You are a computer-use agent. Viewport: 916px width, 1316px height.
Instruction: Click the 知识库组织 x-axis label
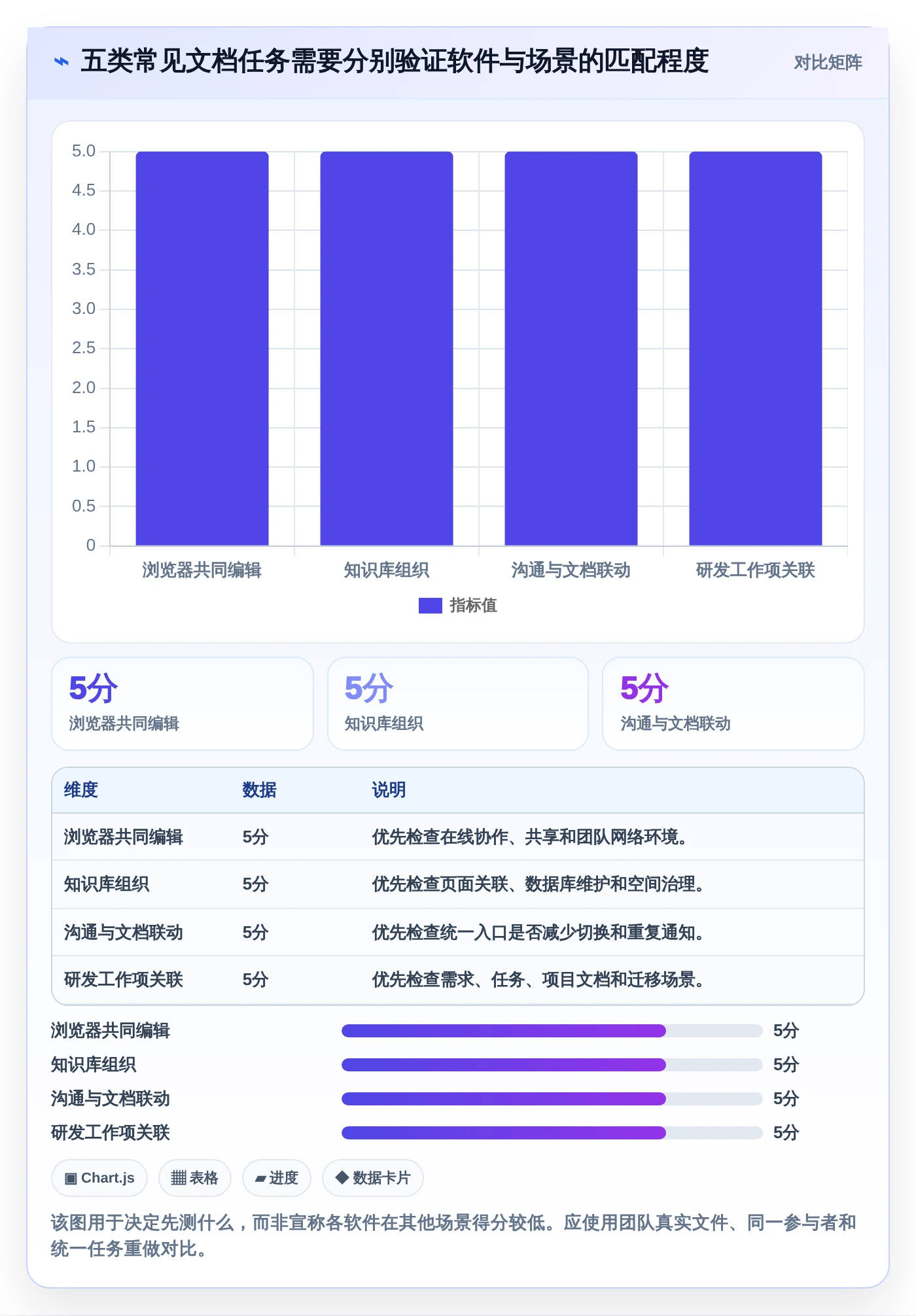point(387,570)
